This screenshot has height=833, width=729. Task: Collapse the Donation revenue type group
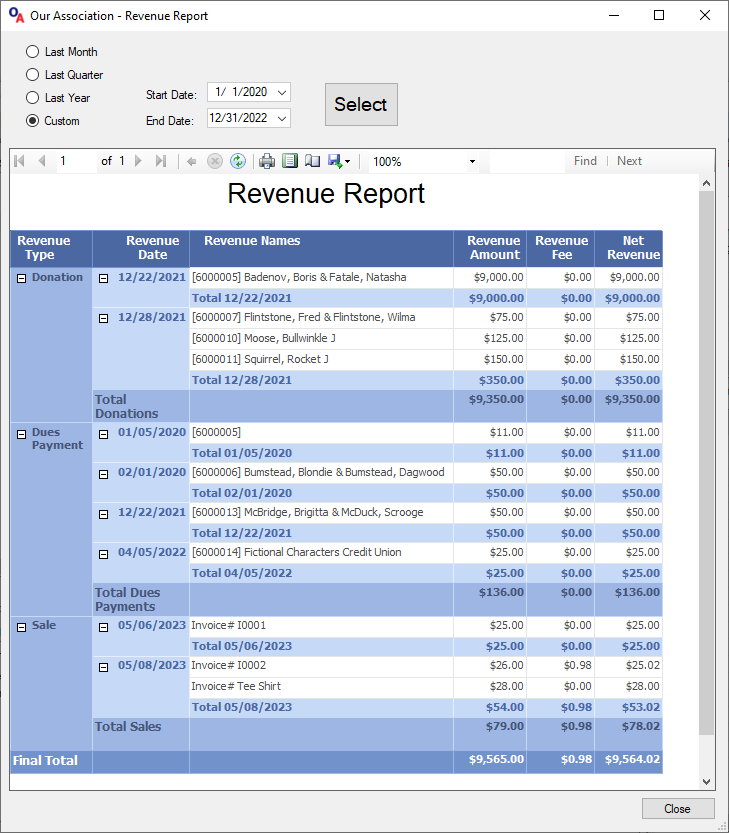click(x=21, y=278)
